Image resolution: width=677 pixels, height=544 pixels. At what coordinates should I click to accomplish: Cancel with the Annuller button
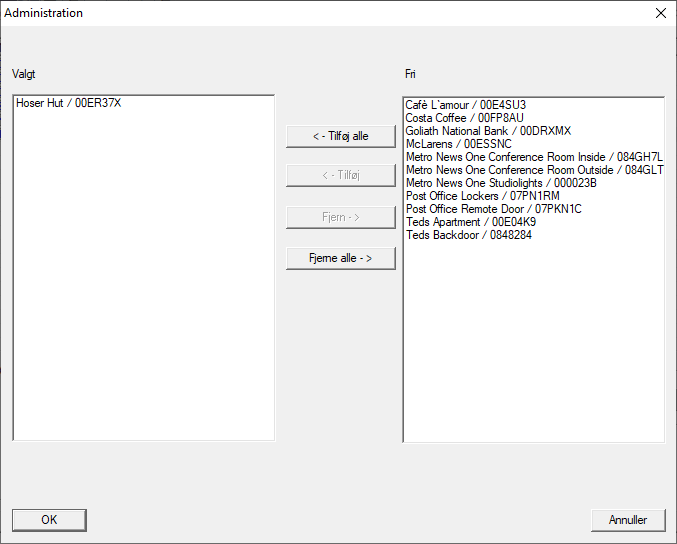coord(628,520)
